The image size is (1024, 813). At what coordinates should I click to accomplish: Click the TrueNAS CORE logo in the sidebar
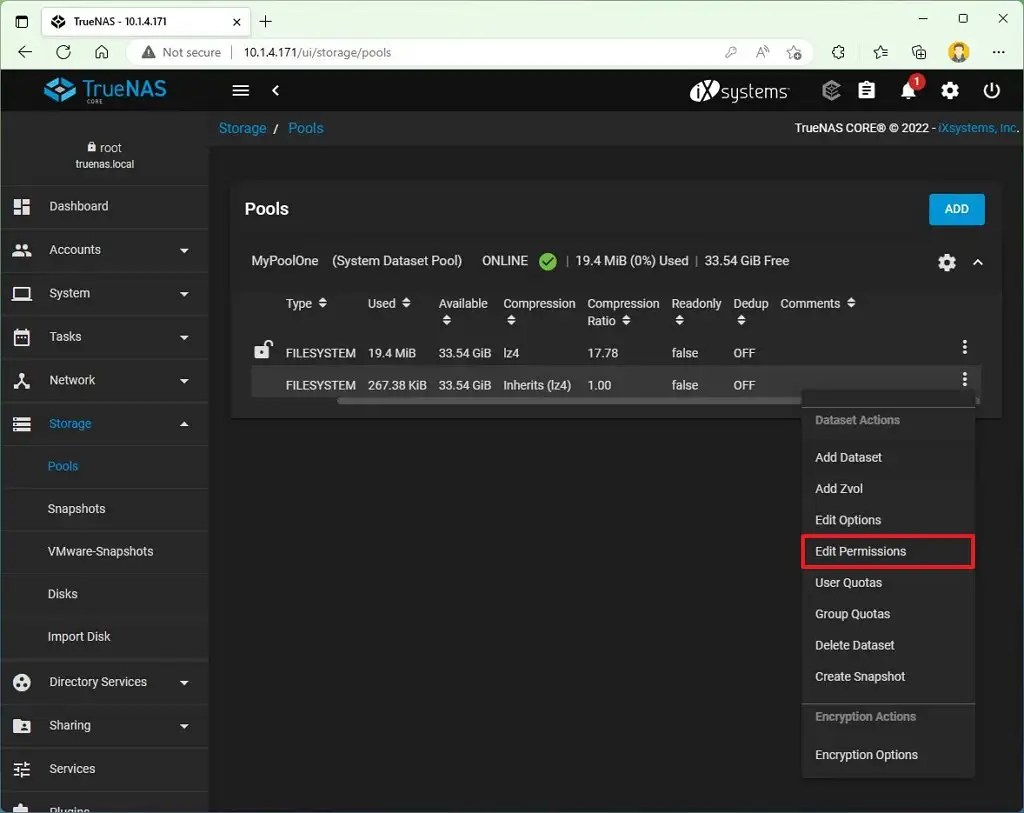(104, 89)
